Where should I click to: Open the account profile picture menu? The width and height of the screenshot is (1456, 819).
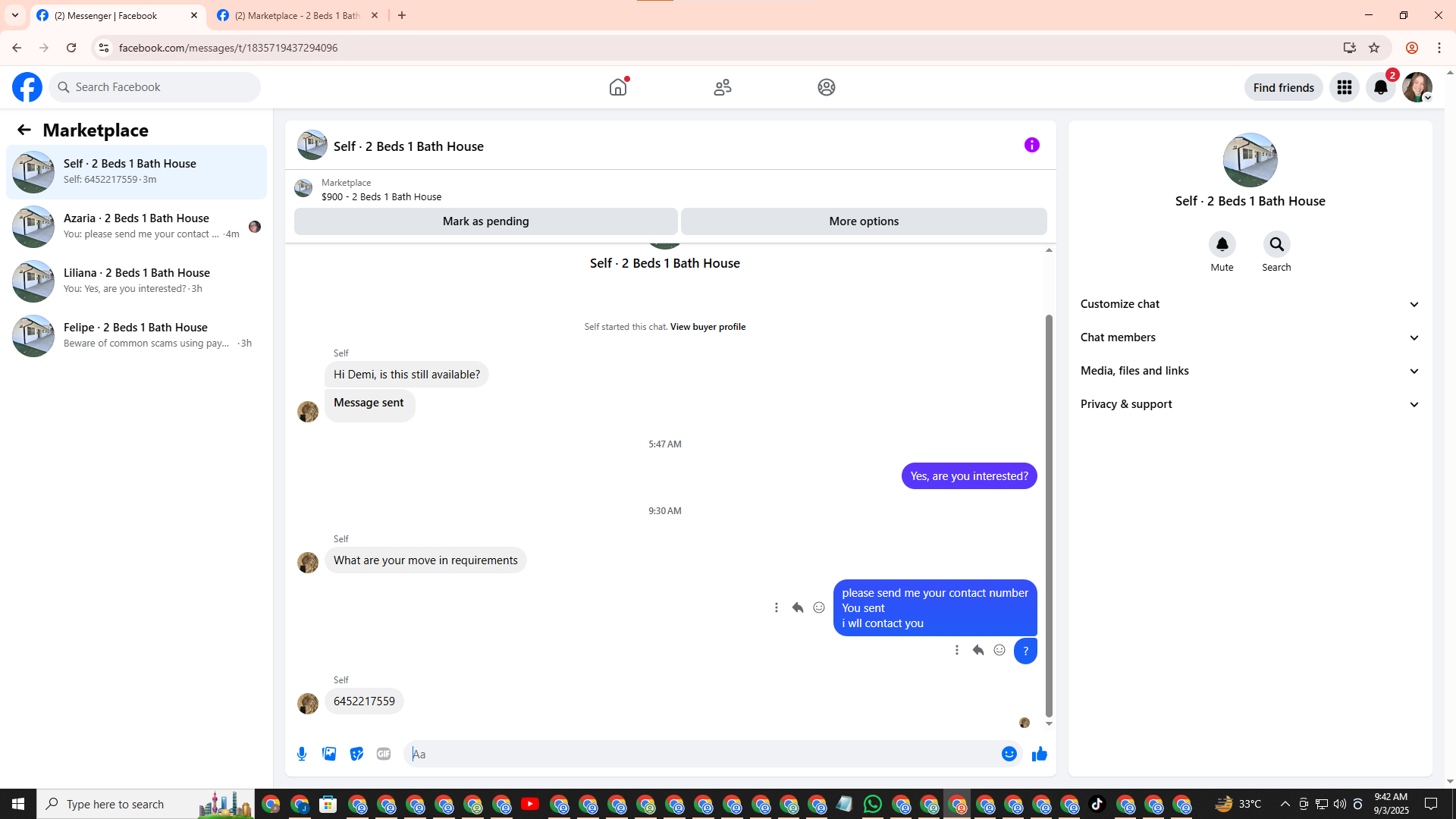click(1417, 87)
